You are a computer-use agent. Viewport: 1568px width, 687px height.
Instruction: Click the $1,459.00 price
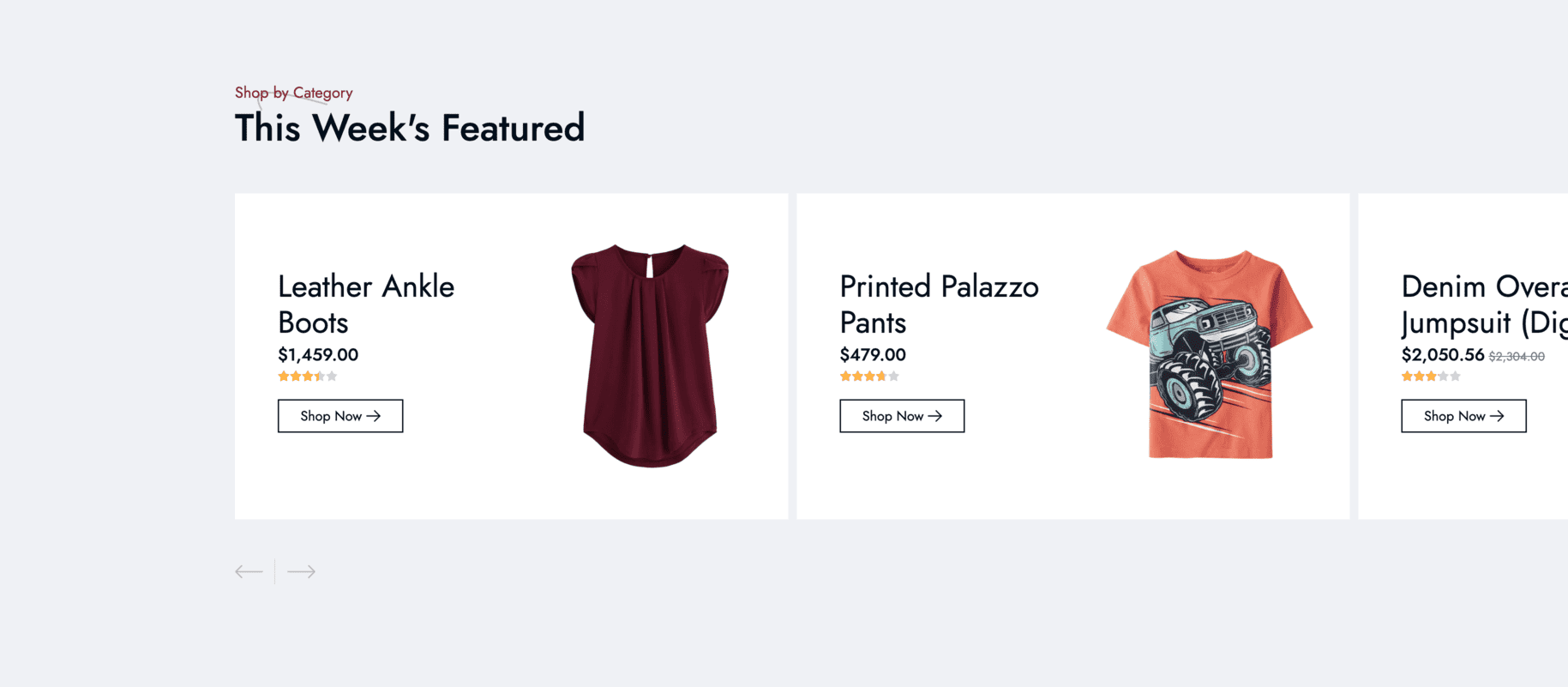pos(318,355)
